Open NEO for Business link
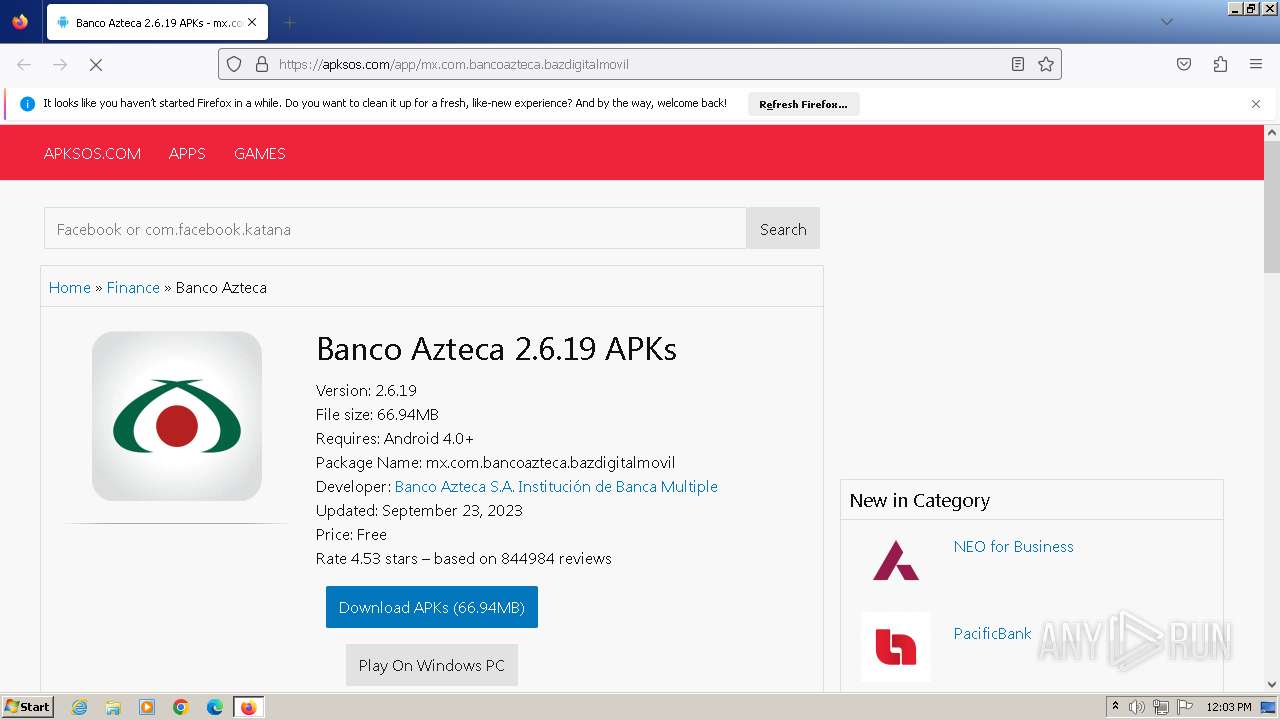Viewport: 1280px width, 720px height. click(x=1013, y=546)
